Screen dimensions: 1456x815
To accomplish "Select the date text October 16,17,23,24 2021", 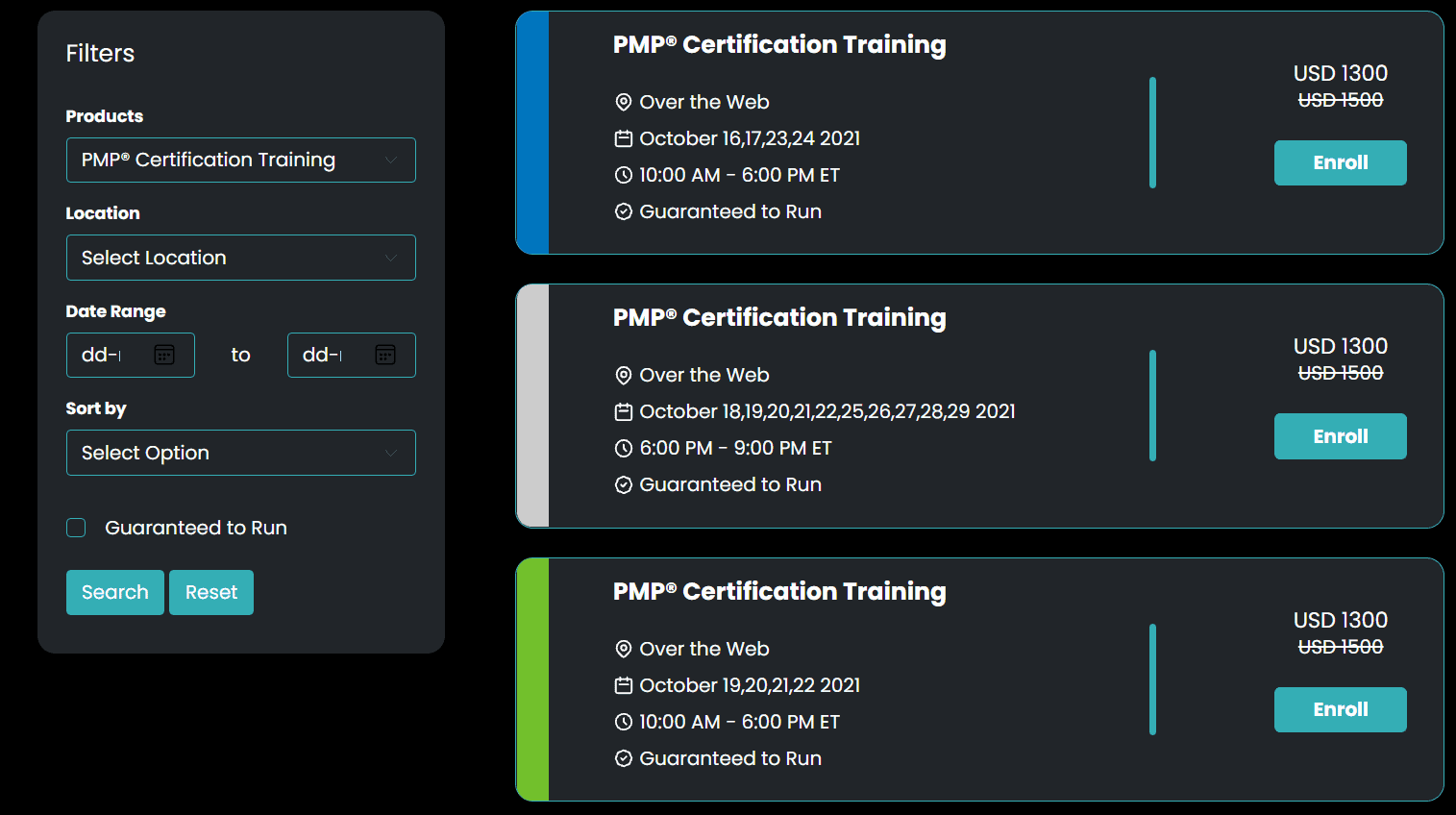I will coord(750,138).
